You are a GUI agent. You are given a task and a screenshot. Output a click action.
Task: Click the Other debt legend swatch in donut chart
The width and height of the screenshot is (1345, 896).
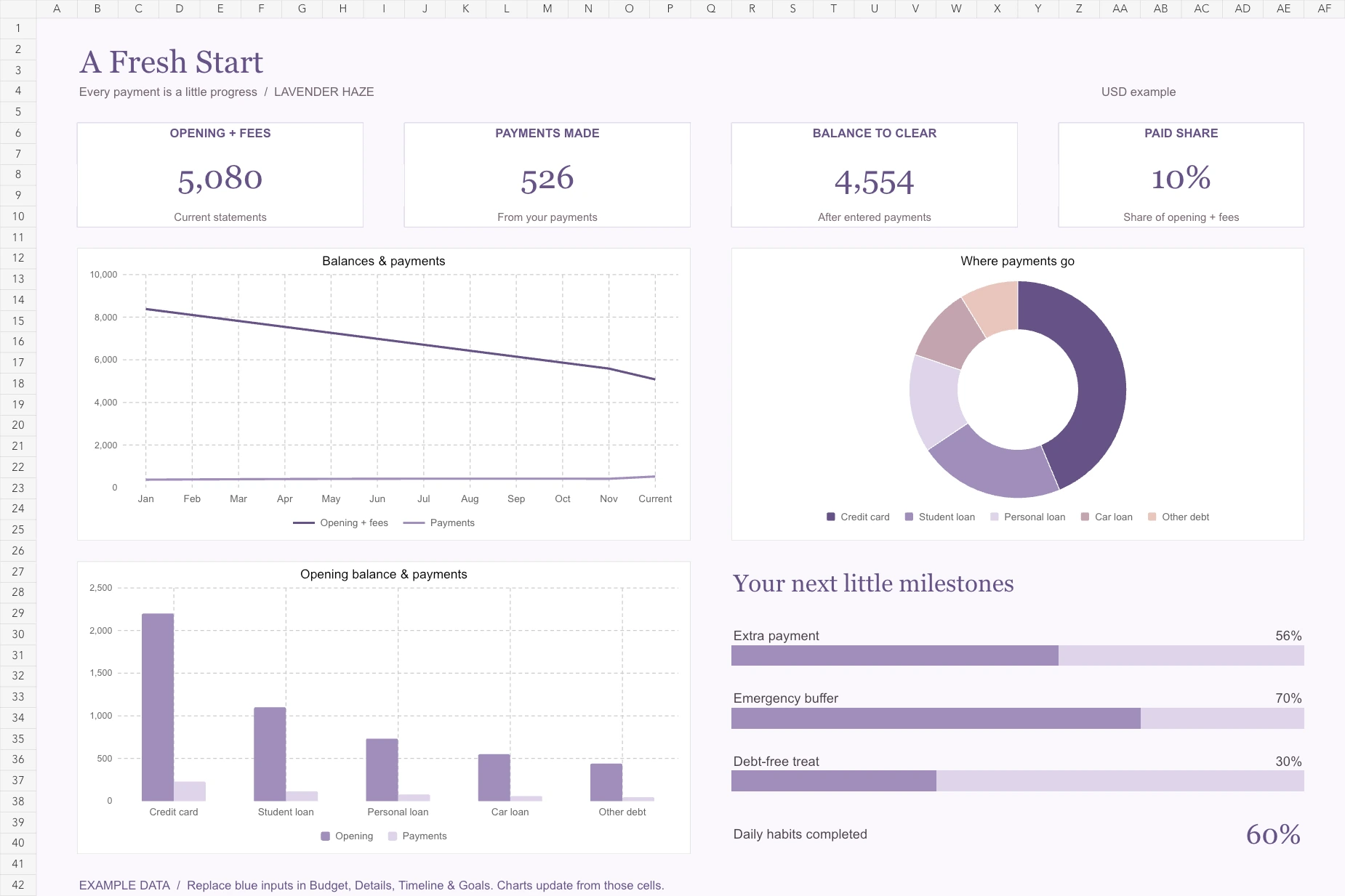point(1152,517)
